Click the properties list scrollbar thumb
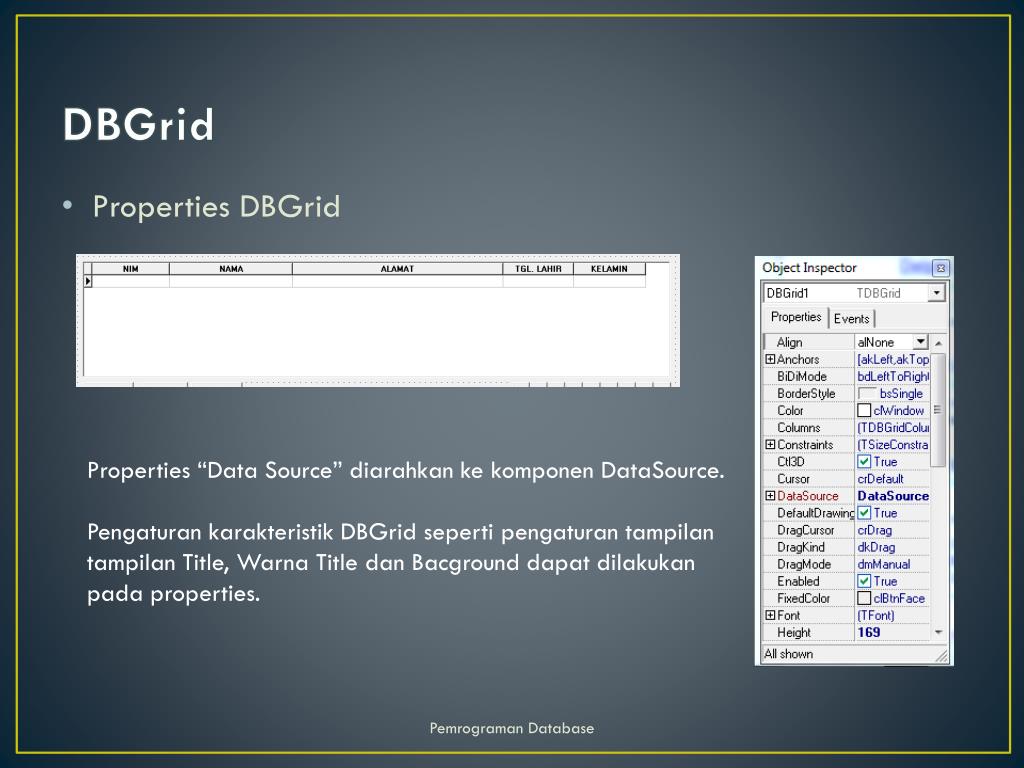1024x768 pixels. 938,410
